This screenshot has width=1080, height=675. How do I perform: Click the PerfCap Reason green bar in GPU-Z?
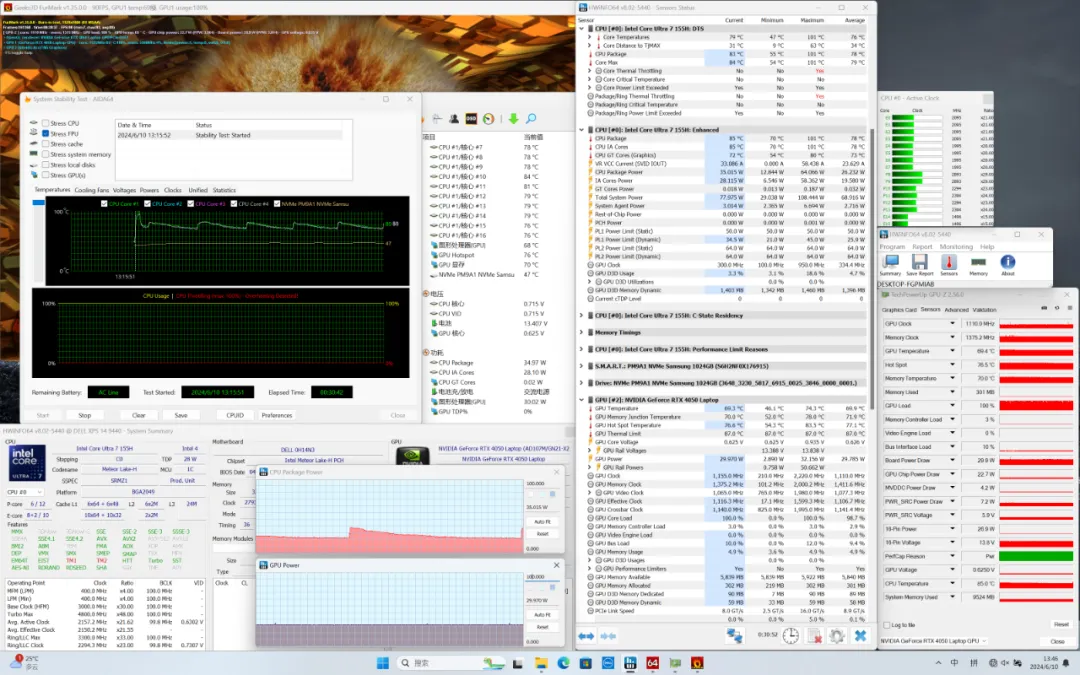tap(1036, 557)
